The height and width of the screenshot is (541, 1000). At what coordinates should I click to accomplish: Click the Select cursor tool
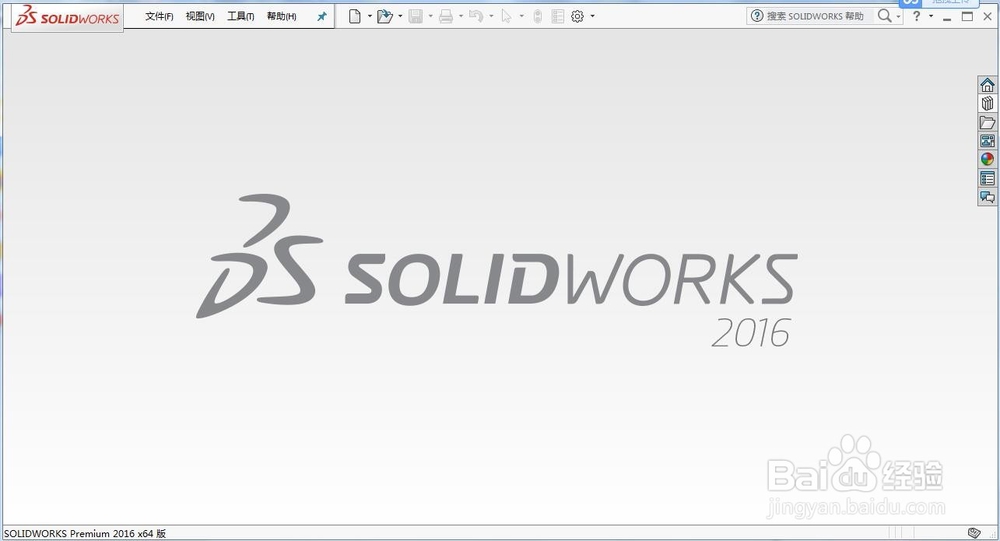506,17
